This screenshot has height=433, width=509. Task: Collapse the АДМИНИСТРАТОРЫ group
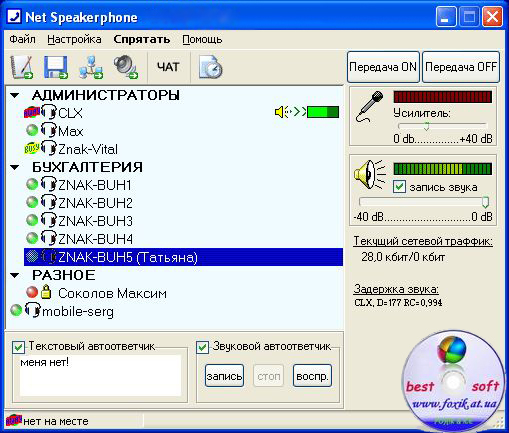[15, 96]
